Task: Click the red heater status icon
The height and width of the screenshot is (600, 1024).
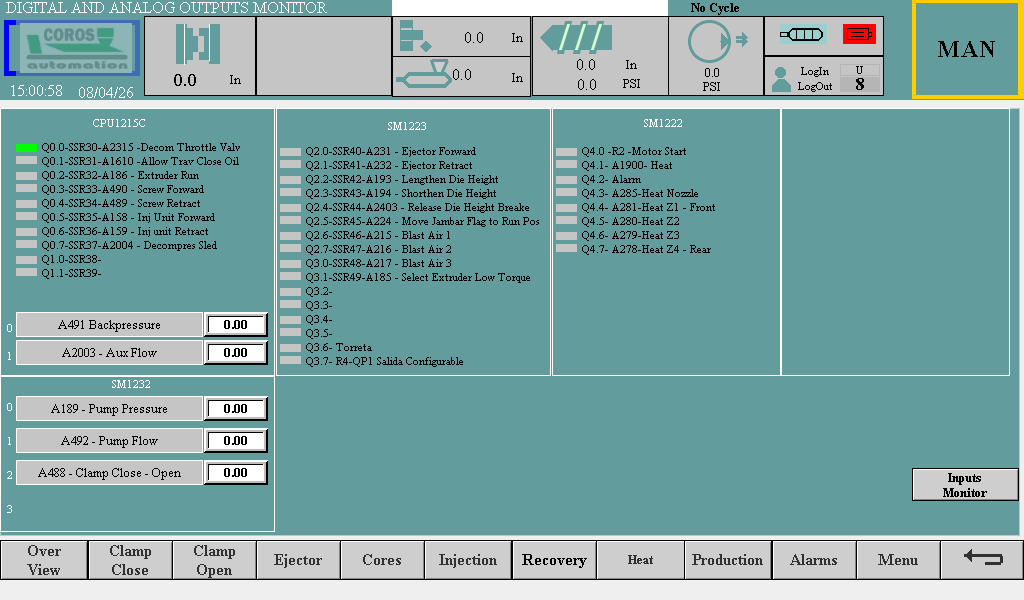Action: coord(858,34)
